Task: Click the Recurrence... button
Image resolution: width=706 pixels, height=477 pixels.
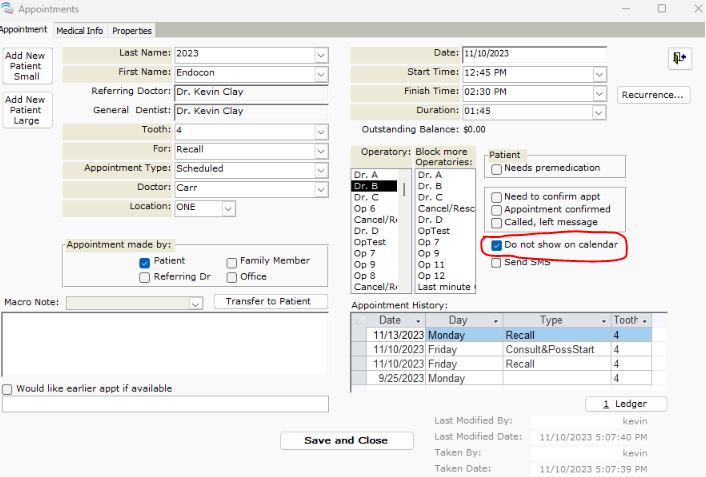Action: [653, 95]
